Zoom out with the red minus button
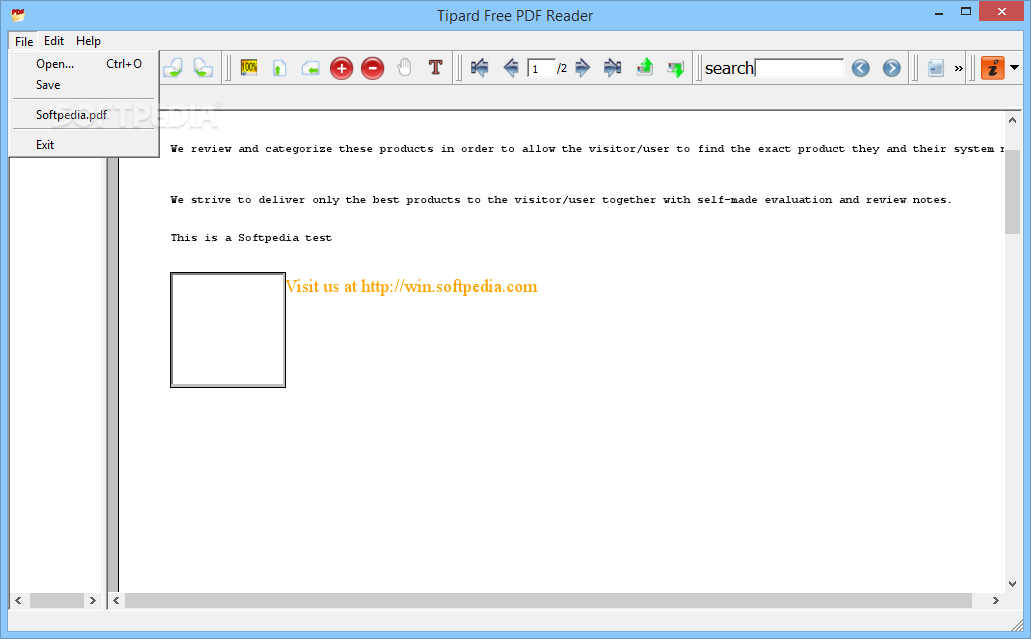 pos(372,68)
